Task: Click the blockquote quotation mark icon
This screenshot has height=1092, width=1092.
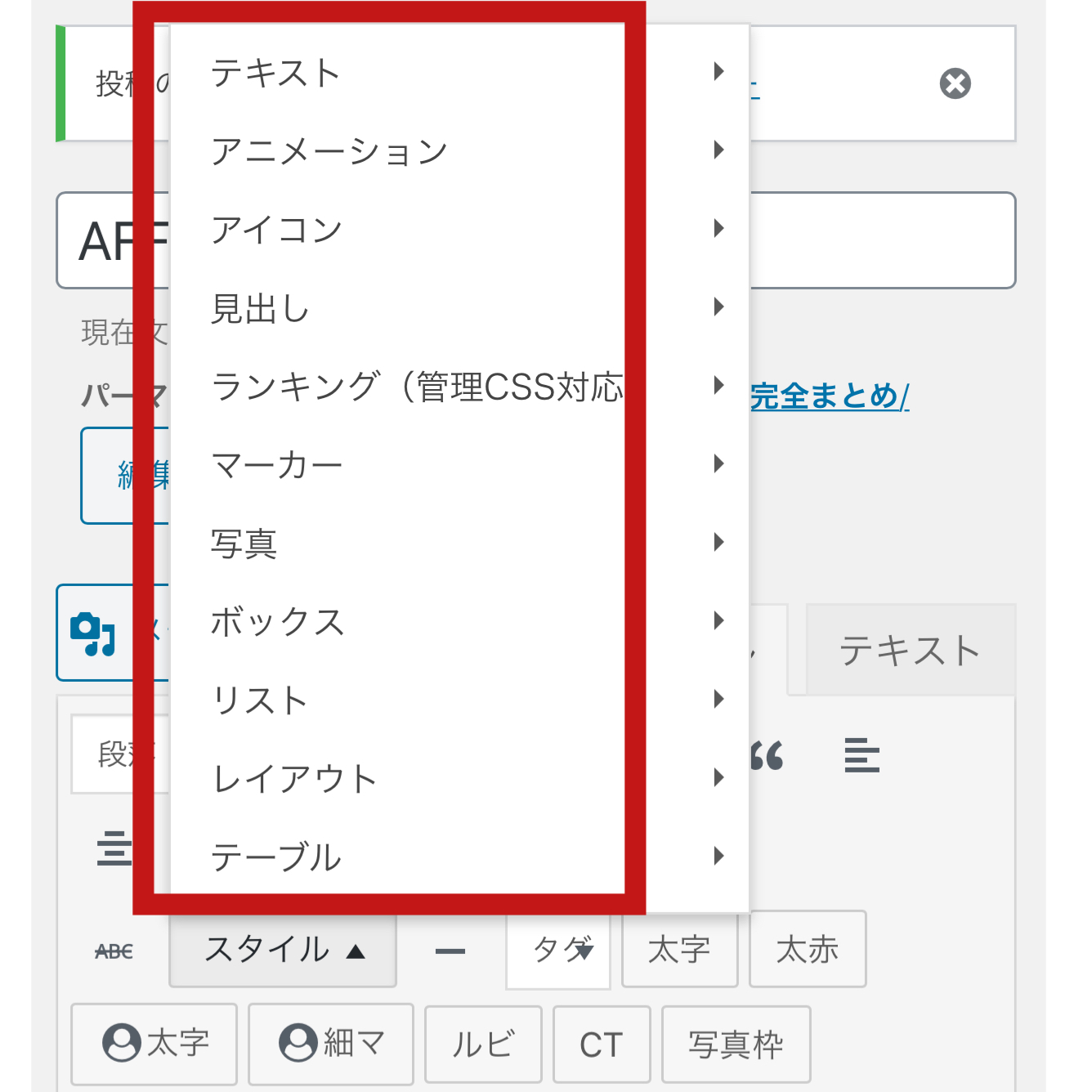Action: click(767, 755)
